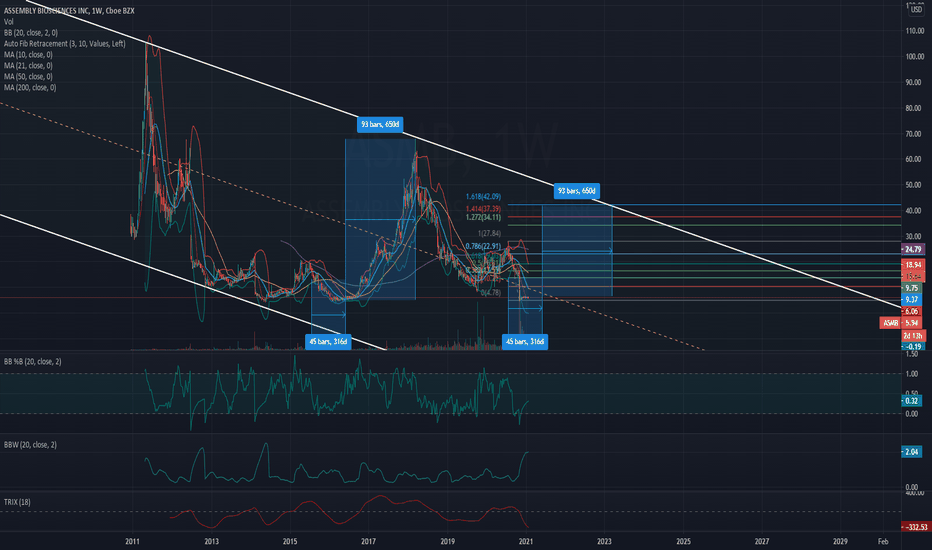Click 110.00 on the price scale
Screen dimensions: 932x550
tap(914, 31)
